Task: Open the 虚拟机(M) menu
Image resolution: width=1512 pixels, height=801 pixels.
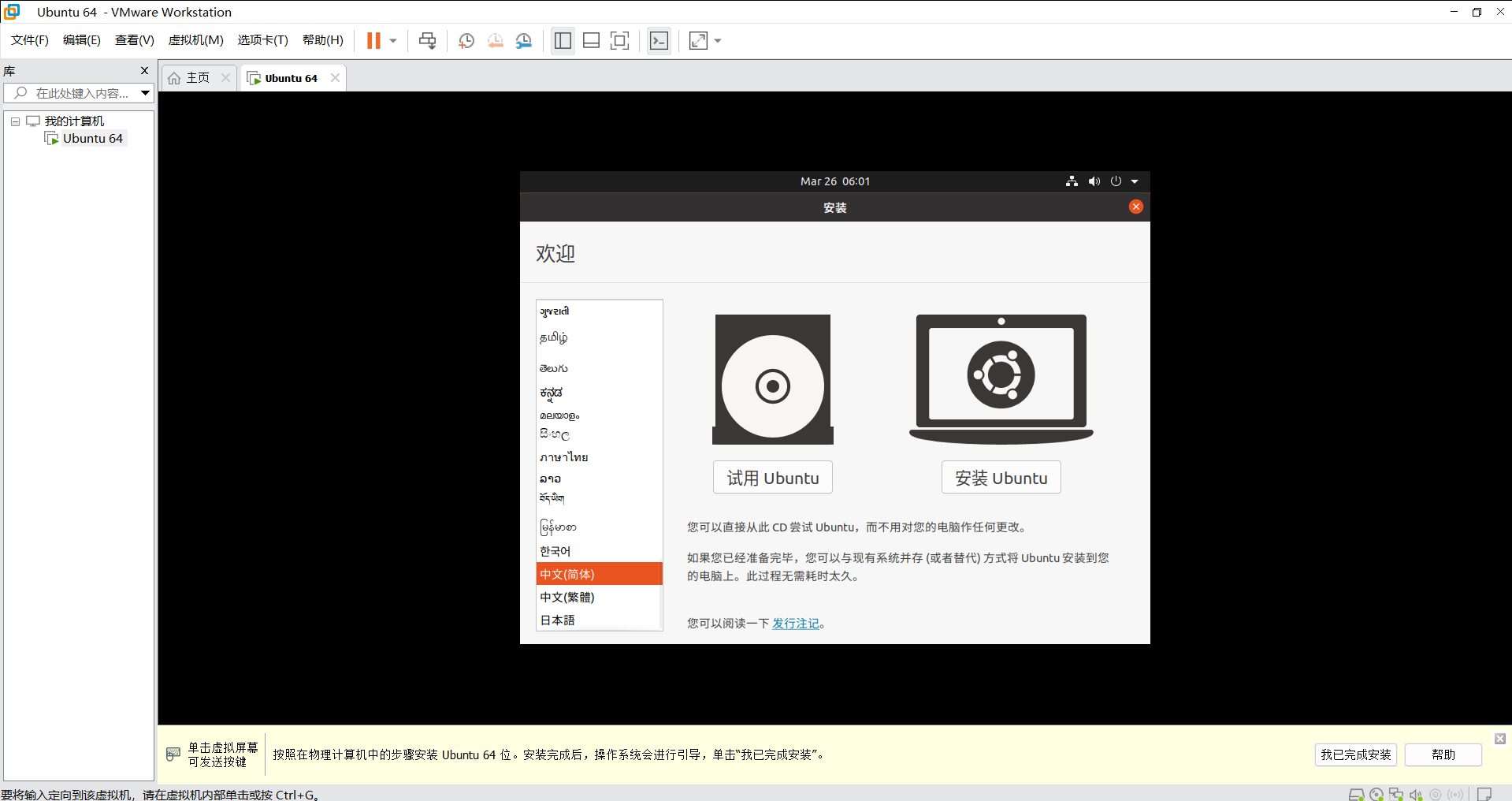Action: click(x=195, y=40)
